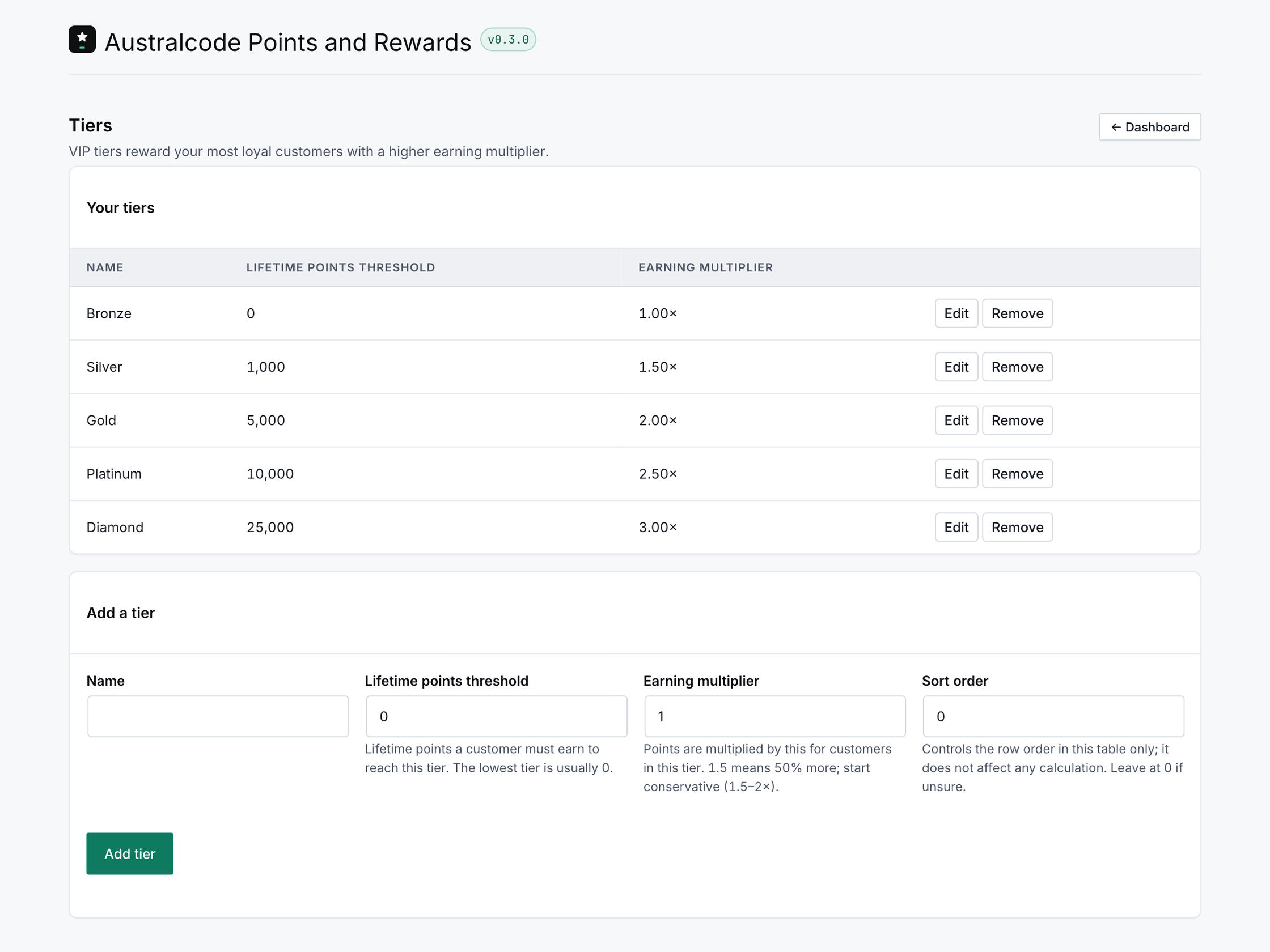Click the 3.00× multiplier value
The image size is (1270, 952).
pos(658,527)
